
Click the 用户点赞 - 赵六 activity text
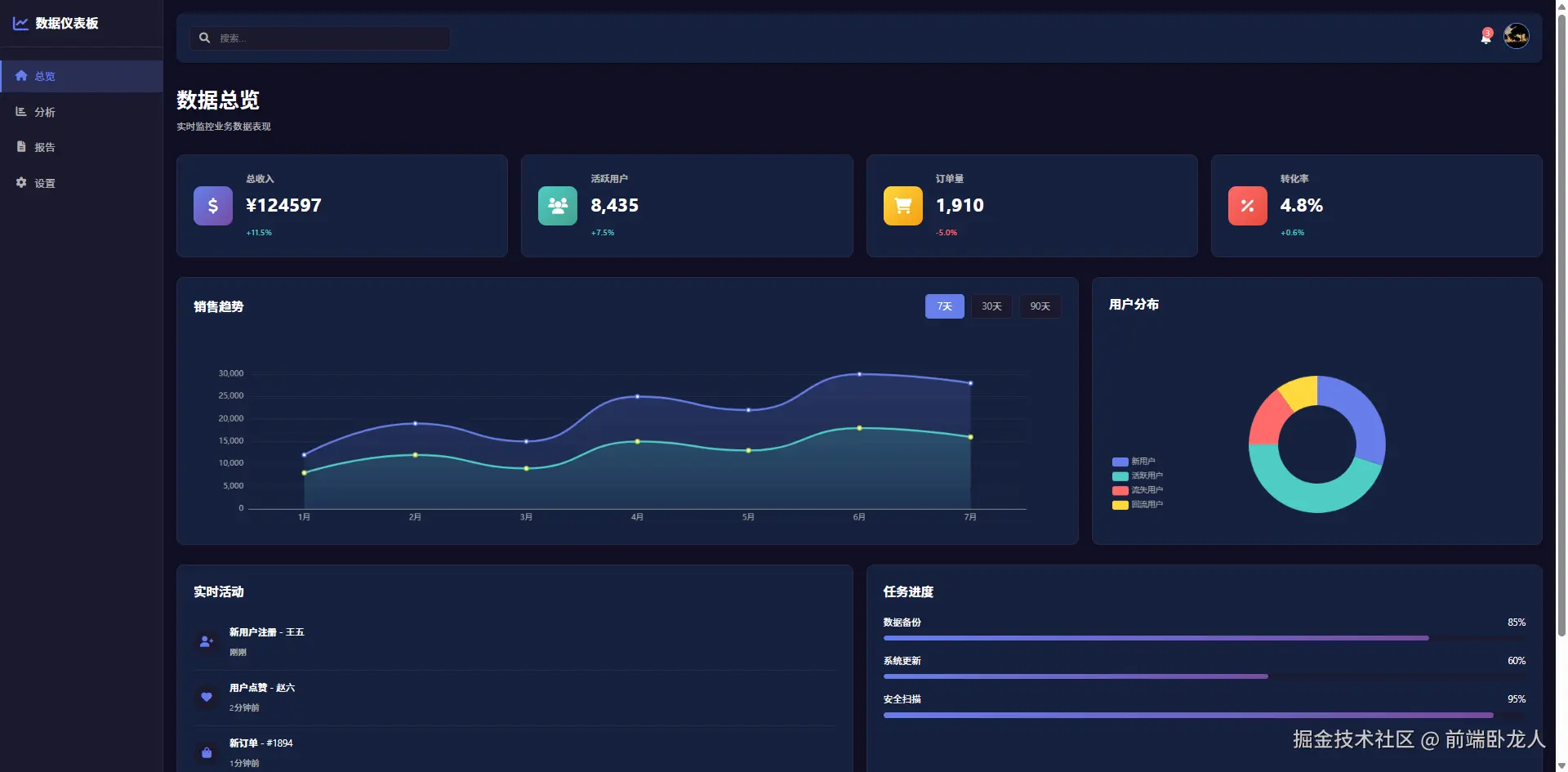tap(262, 688)
